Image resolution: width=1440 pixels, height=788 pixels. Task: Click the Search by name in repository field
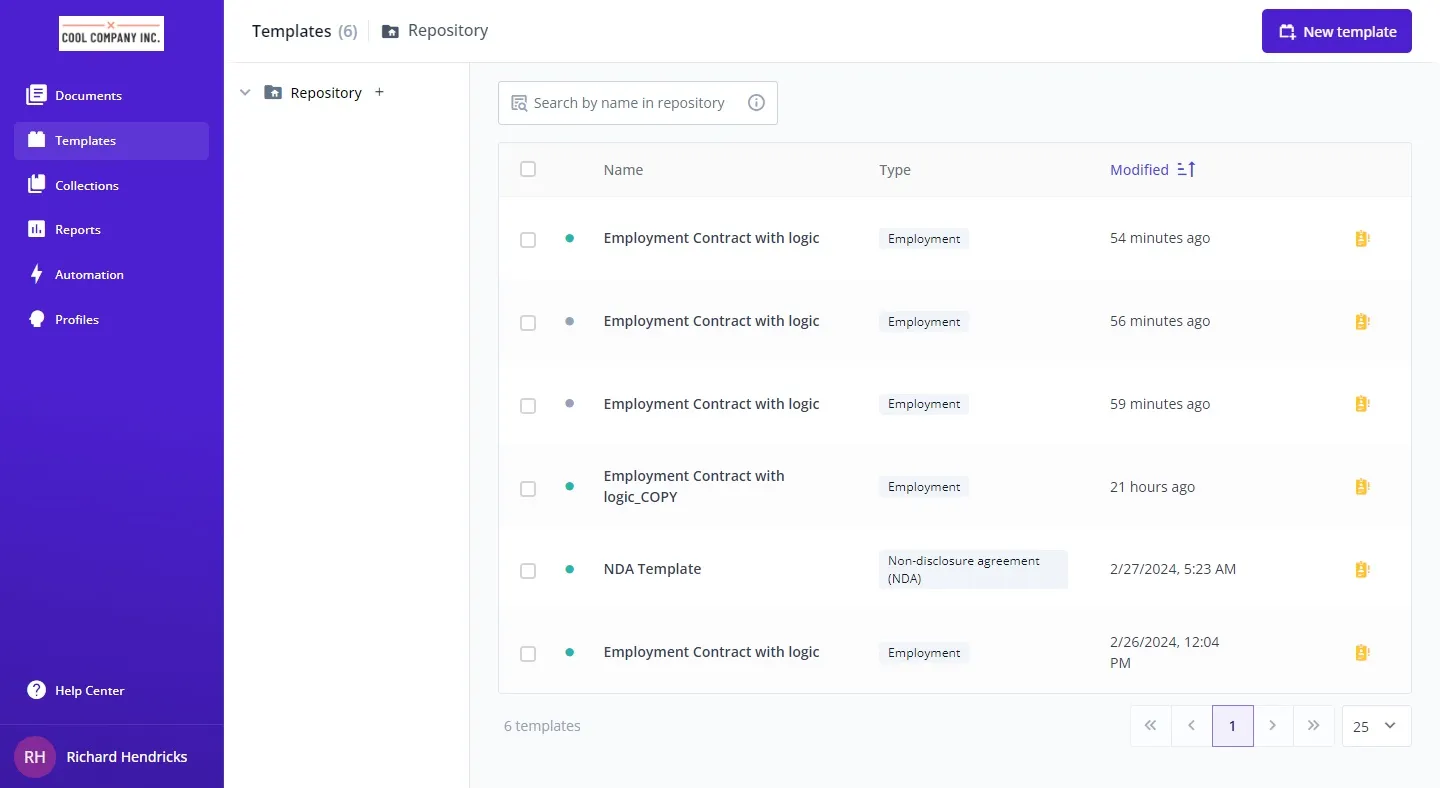[629, 103]
